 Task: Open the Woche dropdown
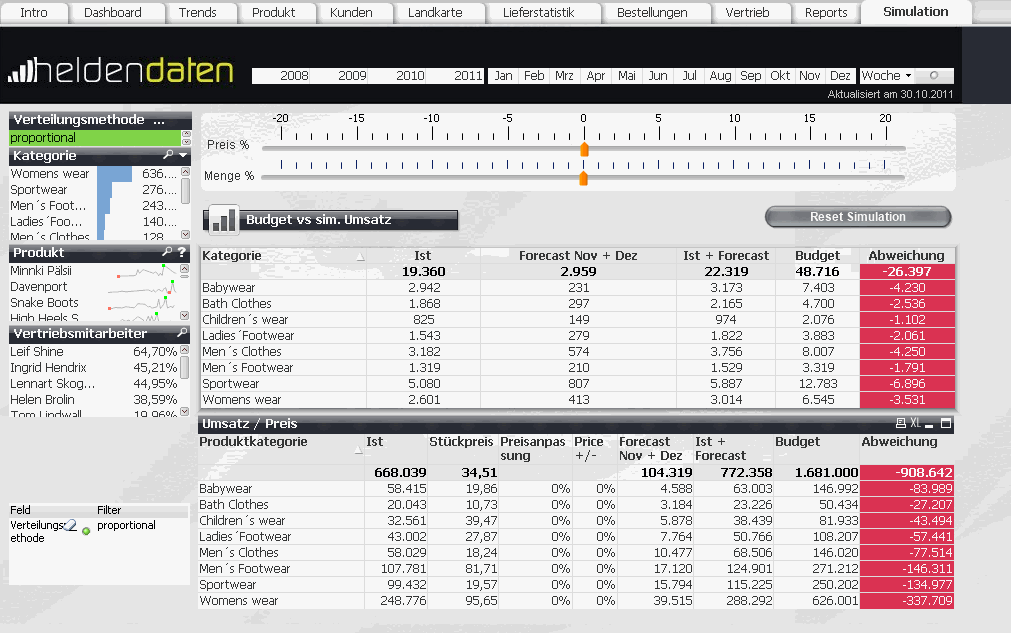coord(886,75)
